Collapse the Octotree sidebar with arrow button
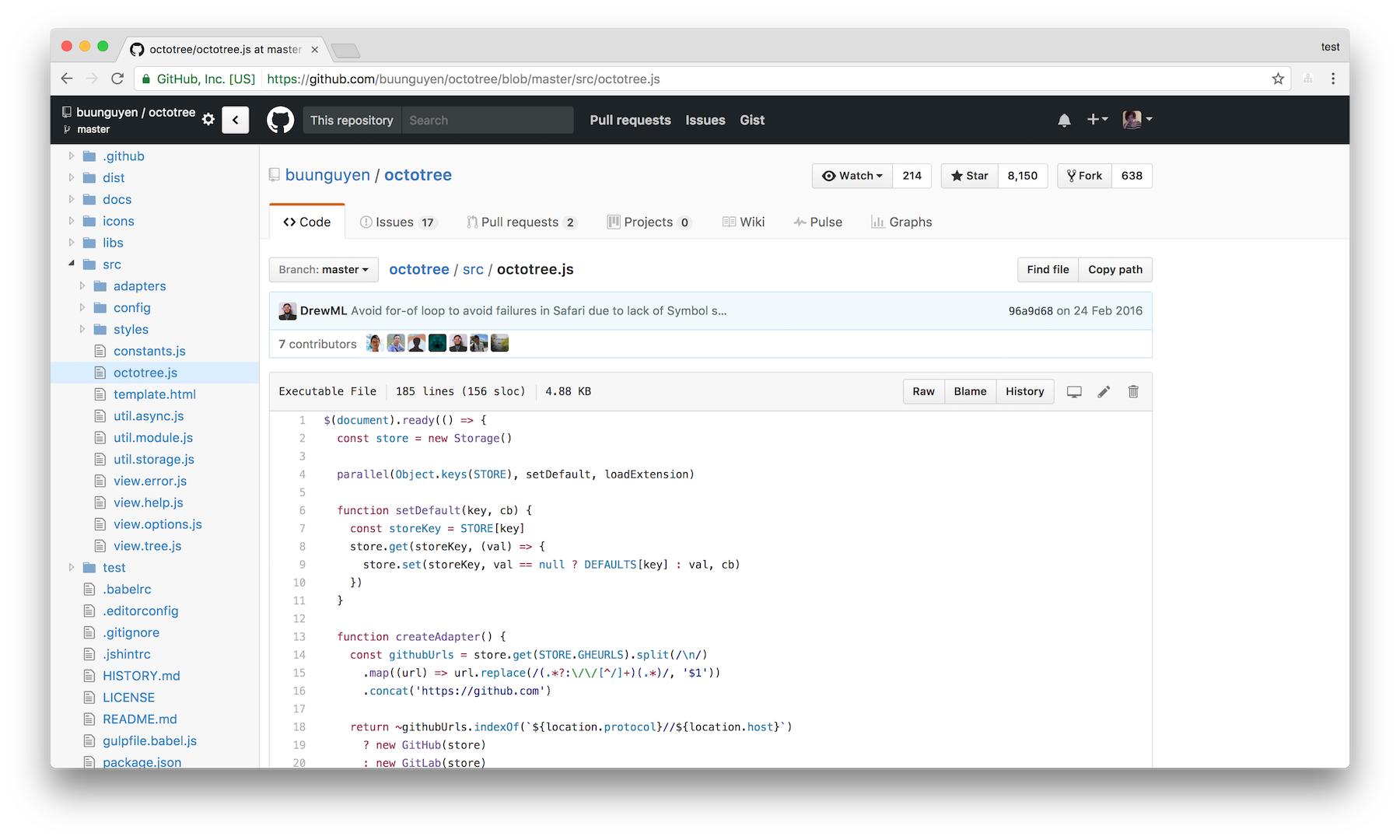This screenshot has height=840, width=1400. coord(235,120)
